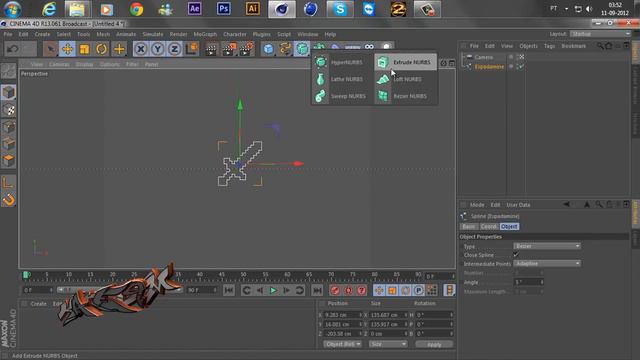Toggle the Z axis lock
This screenshot has height=360, width=640.
coord(174,49)
